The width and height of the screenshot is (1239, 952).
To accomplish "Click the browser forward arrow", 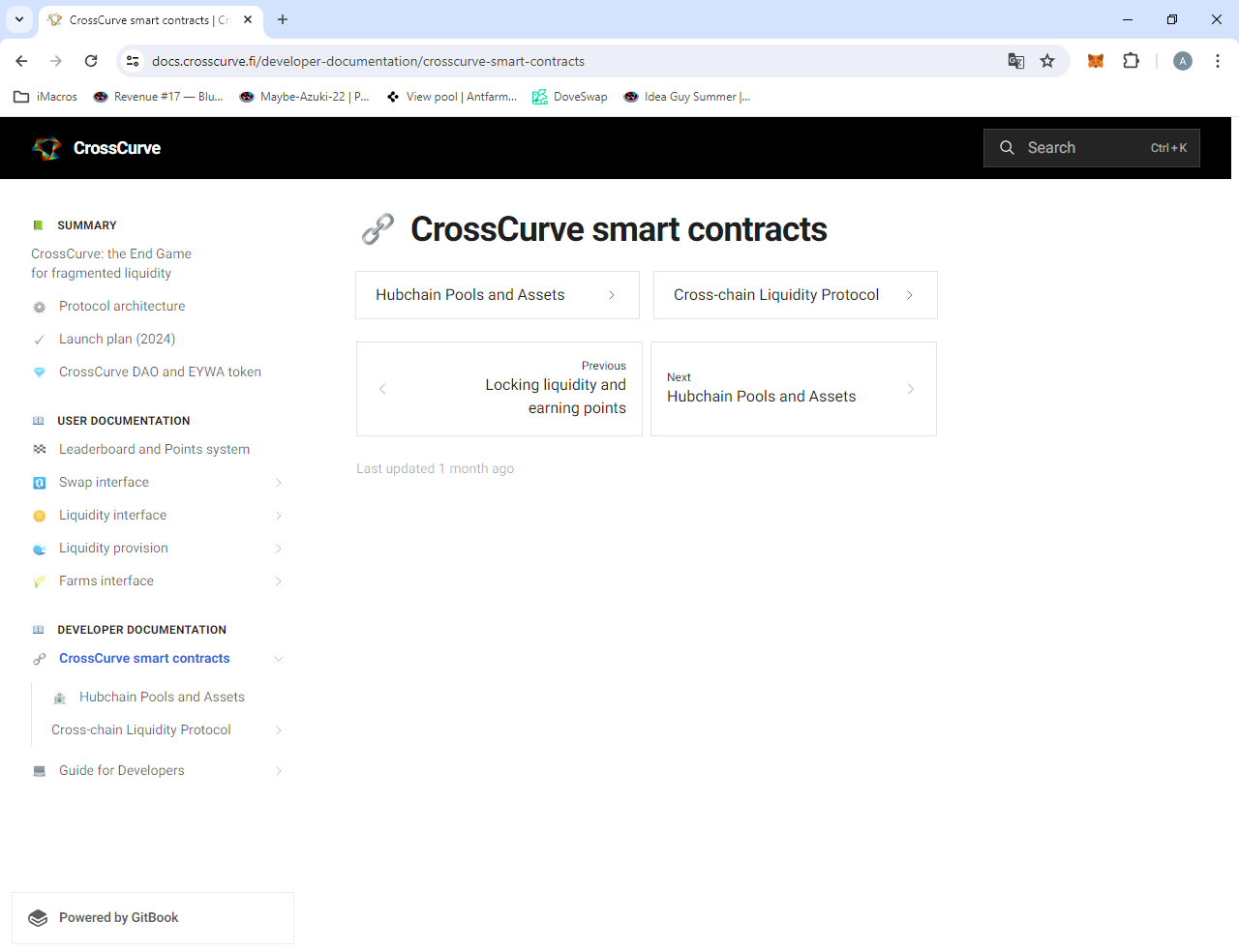I will 56,61.
